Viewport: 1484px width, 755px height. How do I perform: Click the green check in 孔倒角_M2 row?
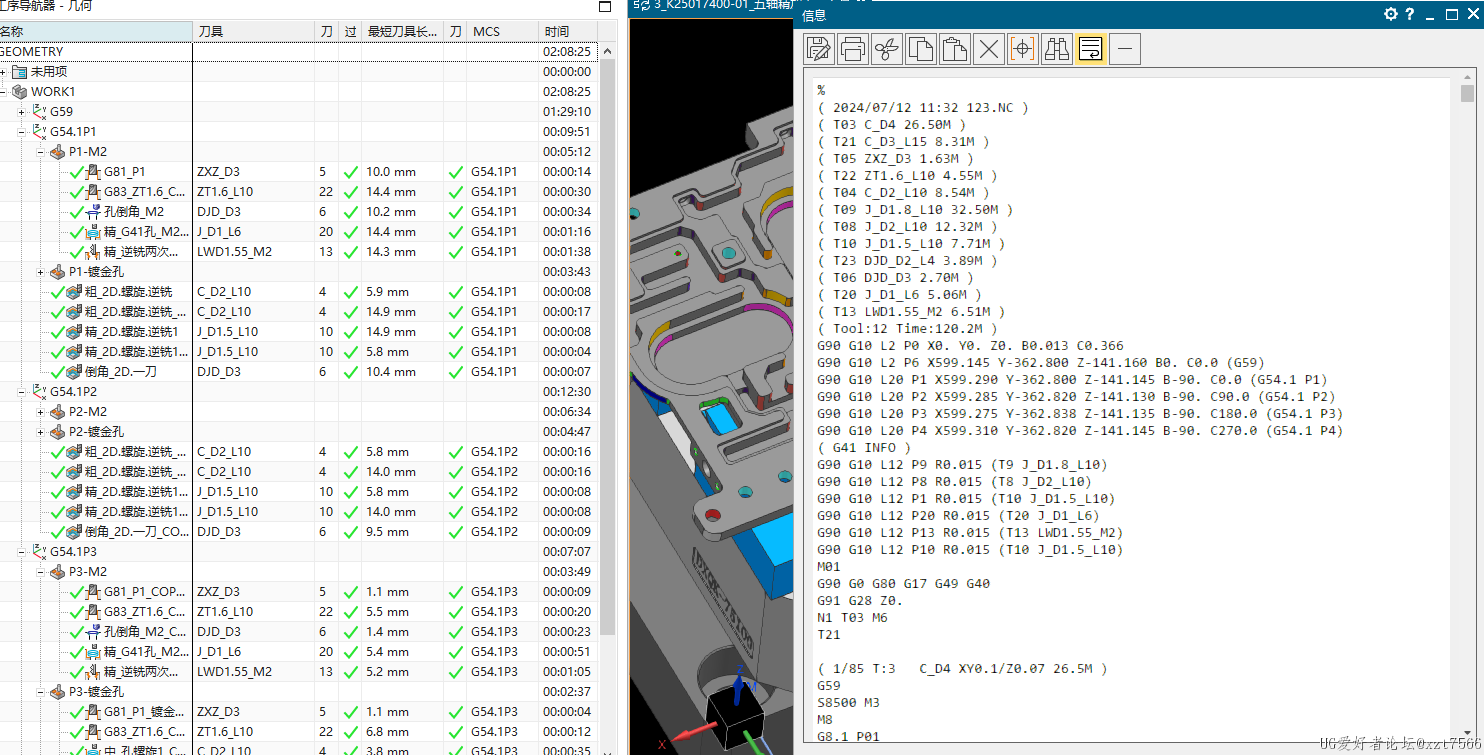tap(351, 211)
